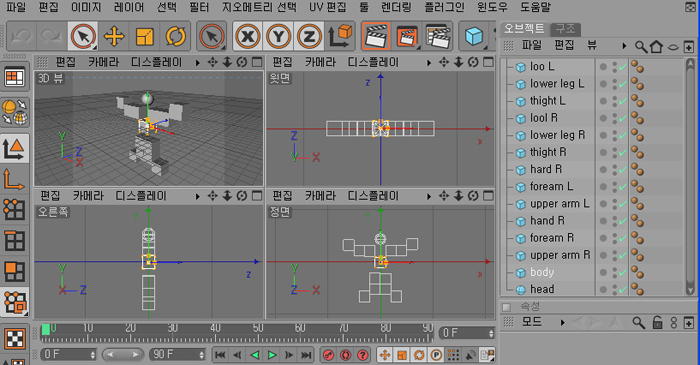Open render settings icon

(x=437, y=36)
